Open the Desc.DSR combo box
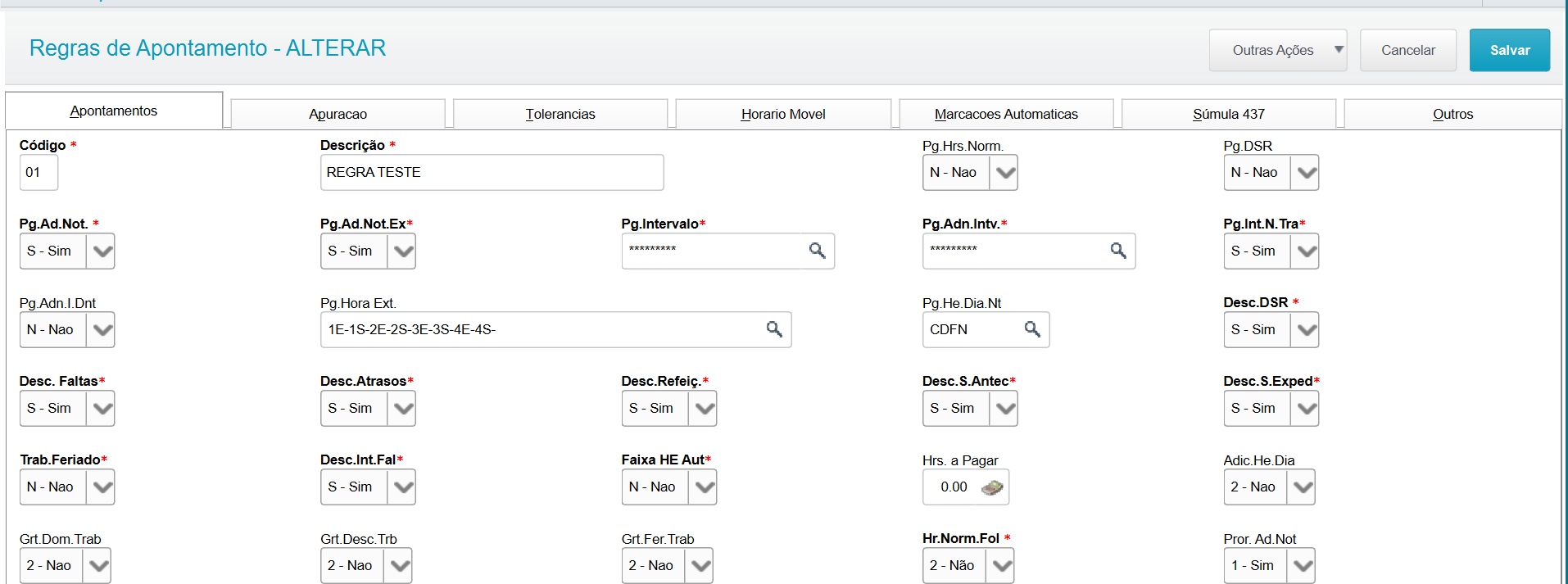This screenshot has width=1568, height=584. pyautogui.click(x=1306, y=330)
